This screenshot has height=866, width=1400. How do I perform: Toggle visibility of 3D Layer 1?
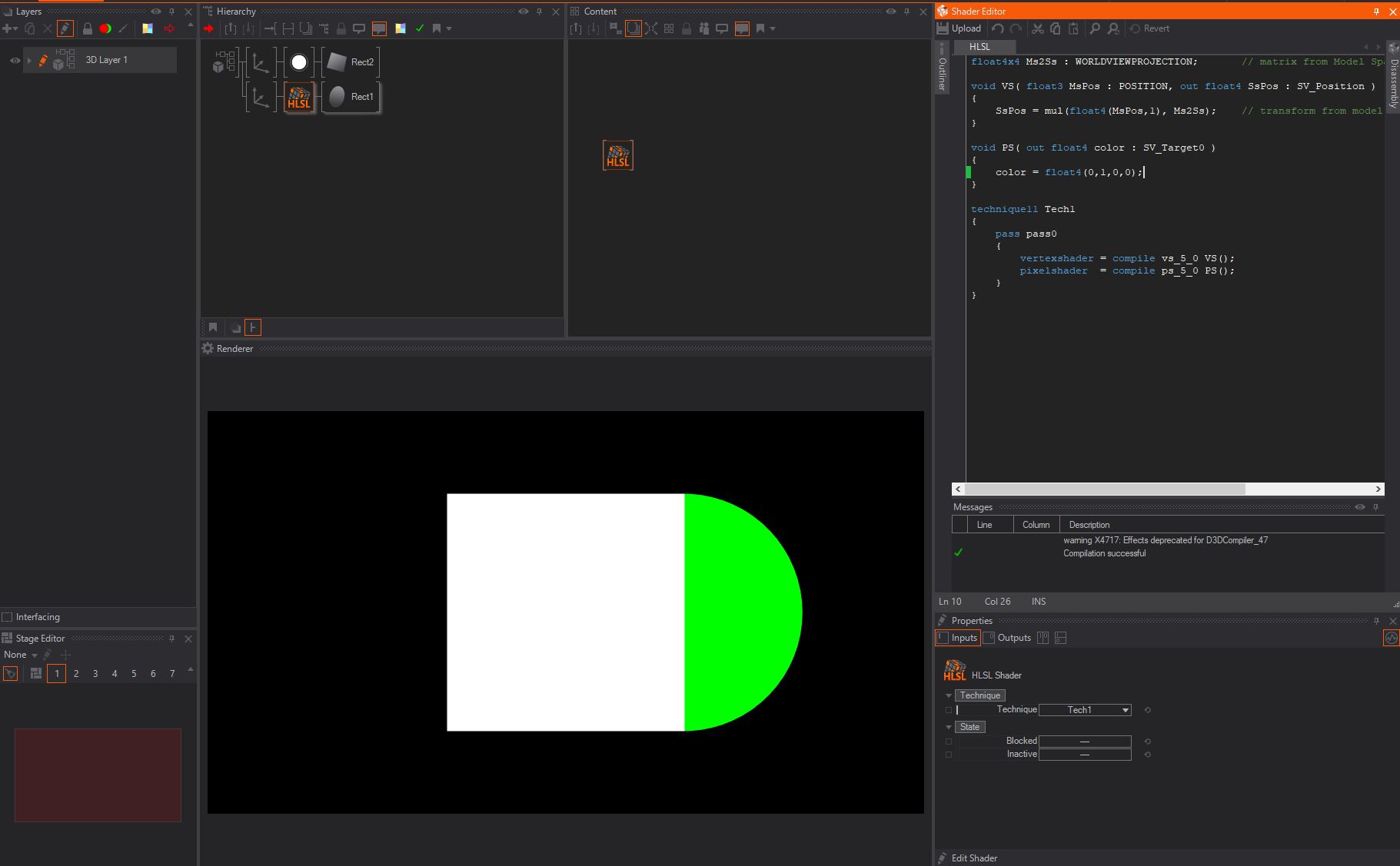pos(15,60)
